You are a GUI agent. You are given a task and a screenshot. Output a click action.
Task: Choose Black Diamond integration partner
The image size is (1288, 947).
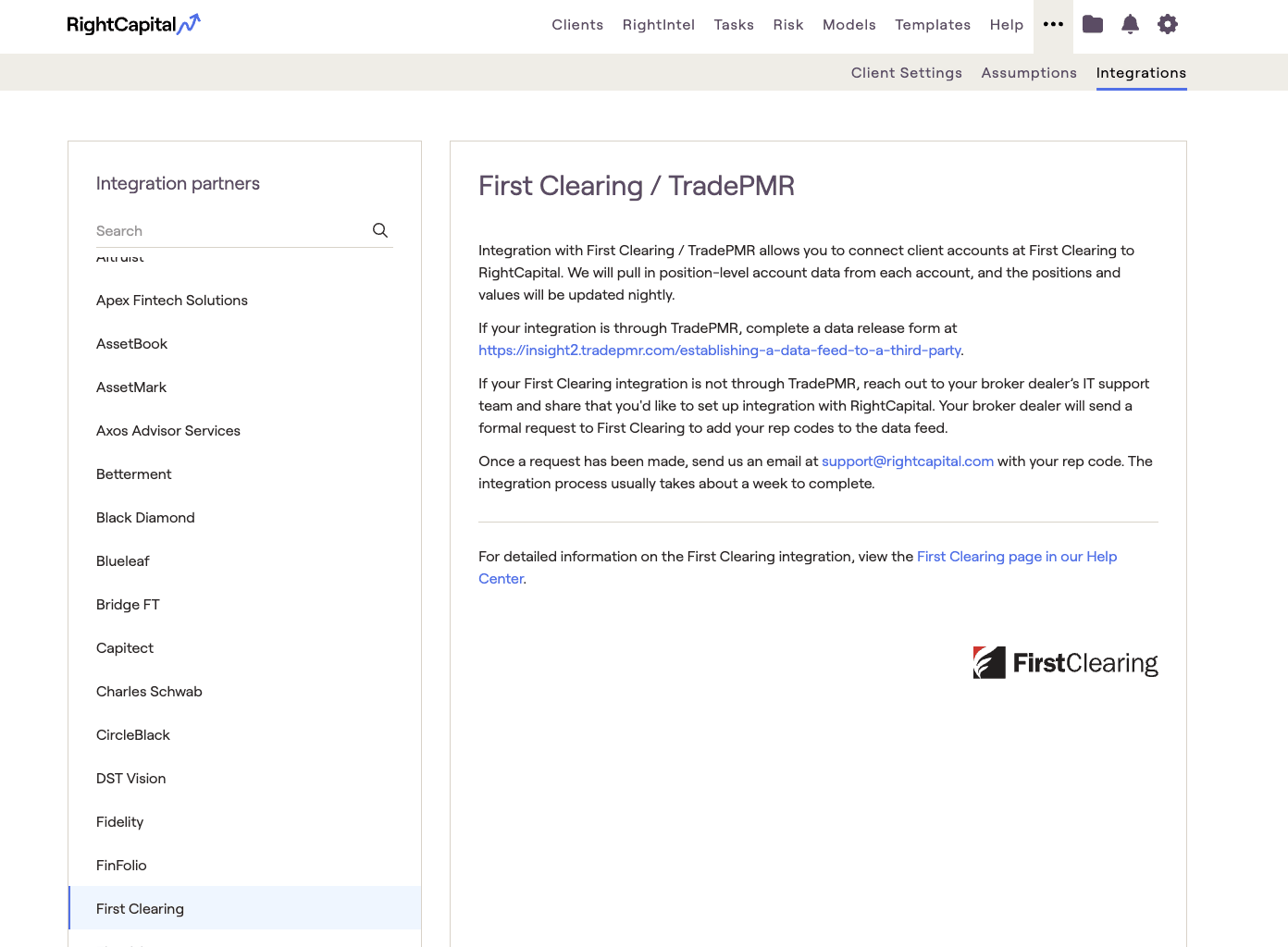145,518
